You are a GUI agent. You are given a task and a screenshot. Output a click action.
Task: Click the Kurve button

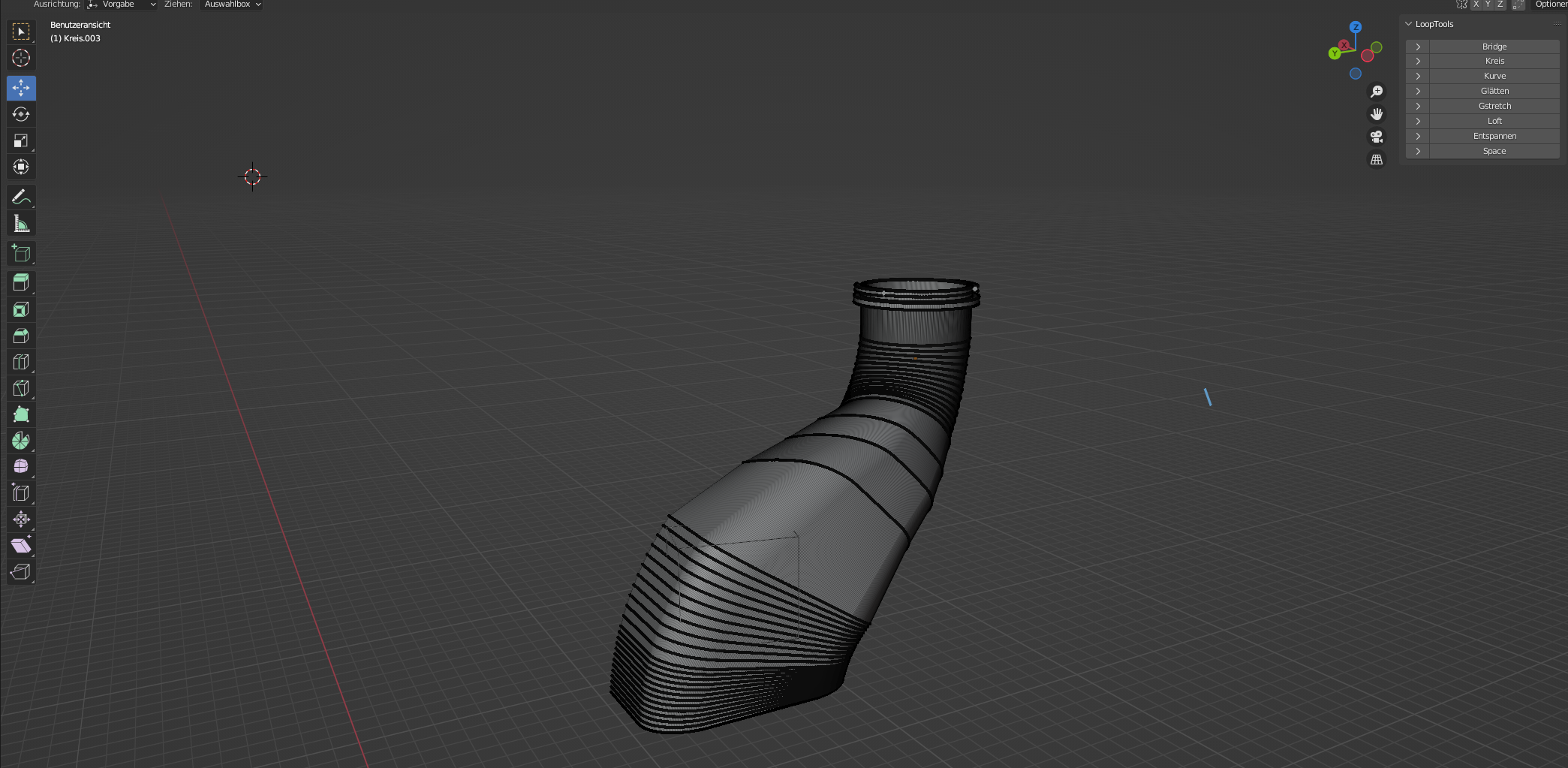1494,77
